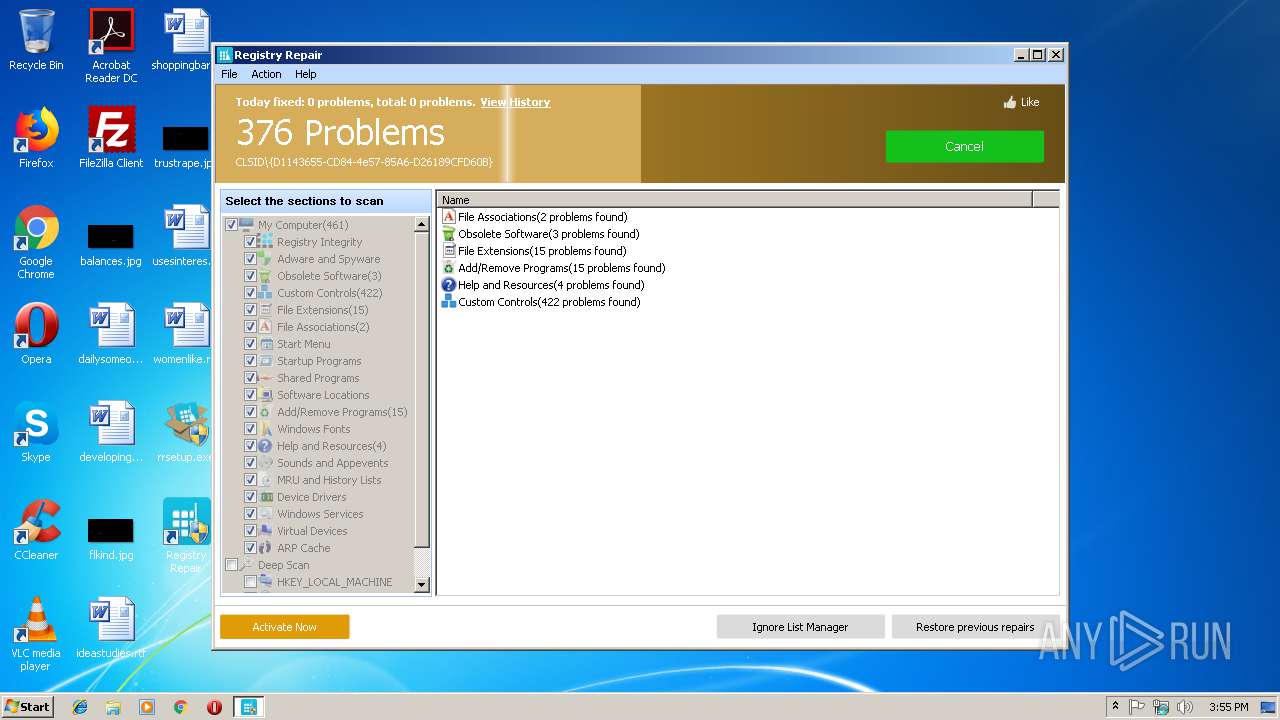The width and height of the screenshot is (1280, 720).
Task: Click the volume speaker icon in system tray
Action: click(1185, 707)
